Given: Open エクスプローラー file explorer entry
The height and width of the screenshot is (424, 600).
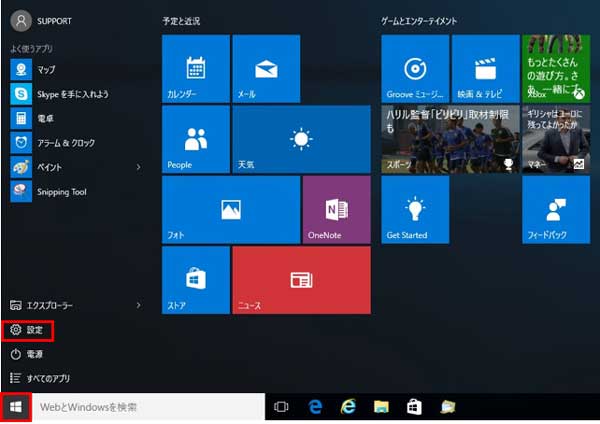Looking at the screenshot, I should [x=41, y=305].
